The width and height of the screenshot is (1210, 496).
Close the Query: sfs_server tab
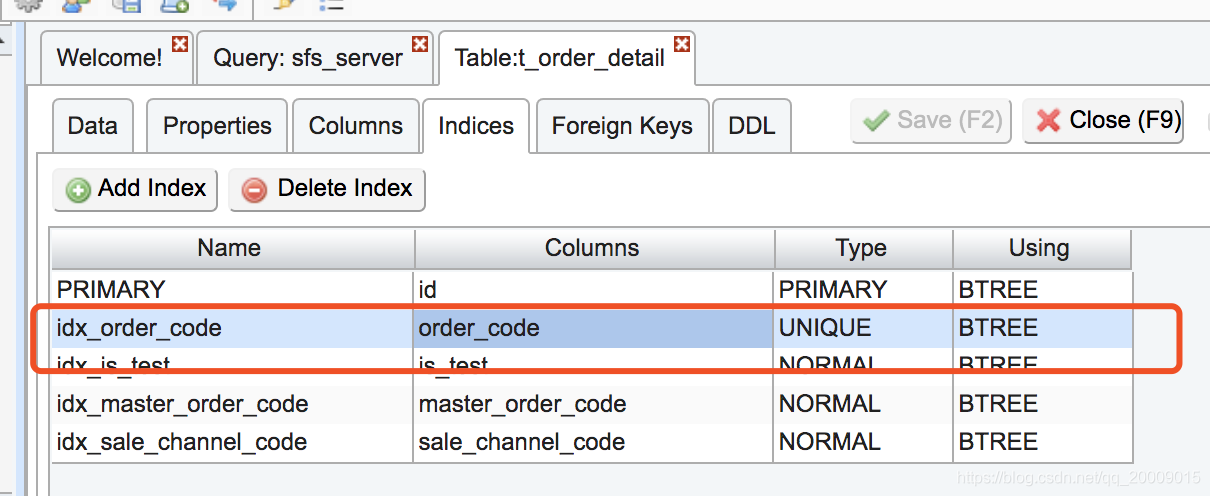(420, 45)
